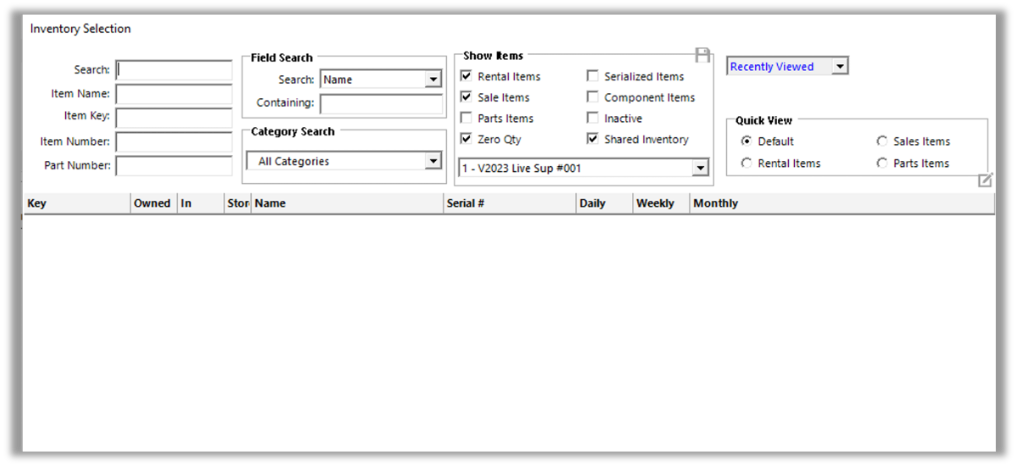
Task: Select the Sales Items quick view radio
Action: 882,142
